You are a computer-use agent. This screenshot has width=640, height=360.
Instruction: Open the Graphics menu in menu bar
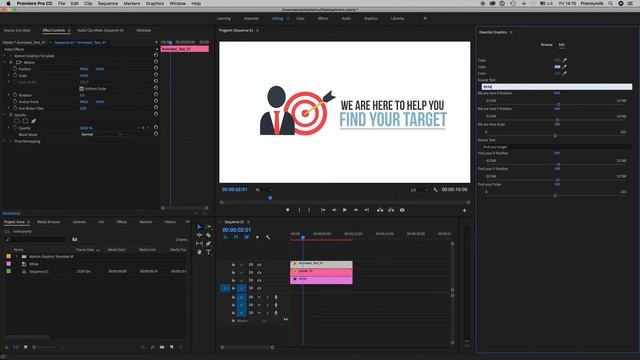click(x=155, y=3)
